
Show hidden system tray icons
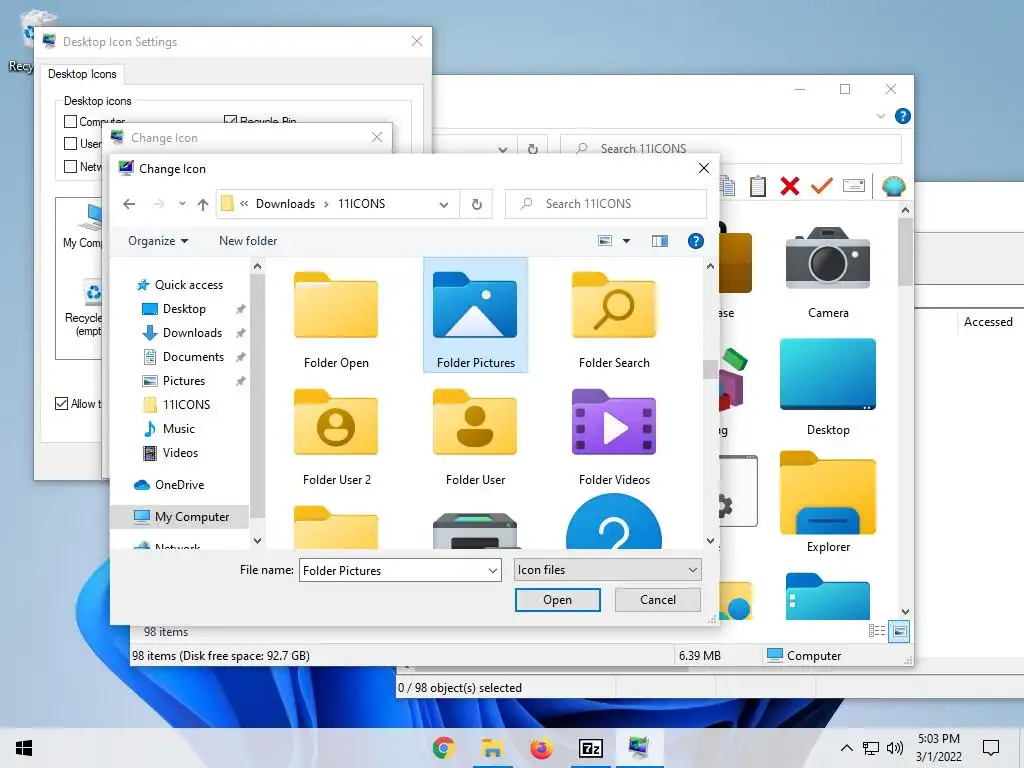pos(846,748)
